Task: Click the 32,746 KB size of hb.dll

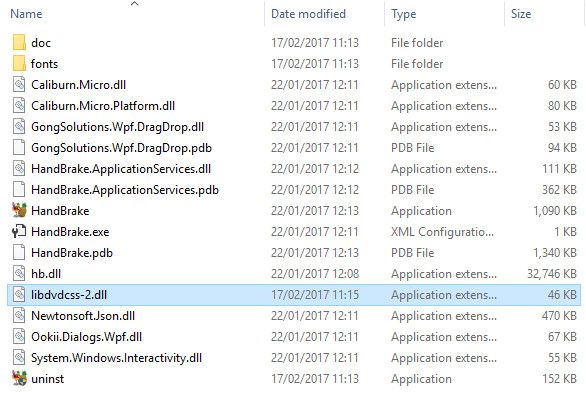Action: [x=552, y=274]
